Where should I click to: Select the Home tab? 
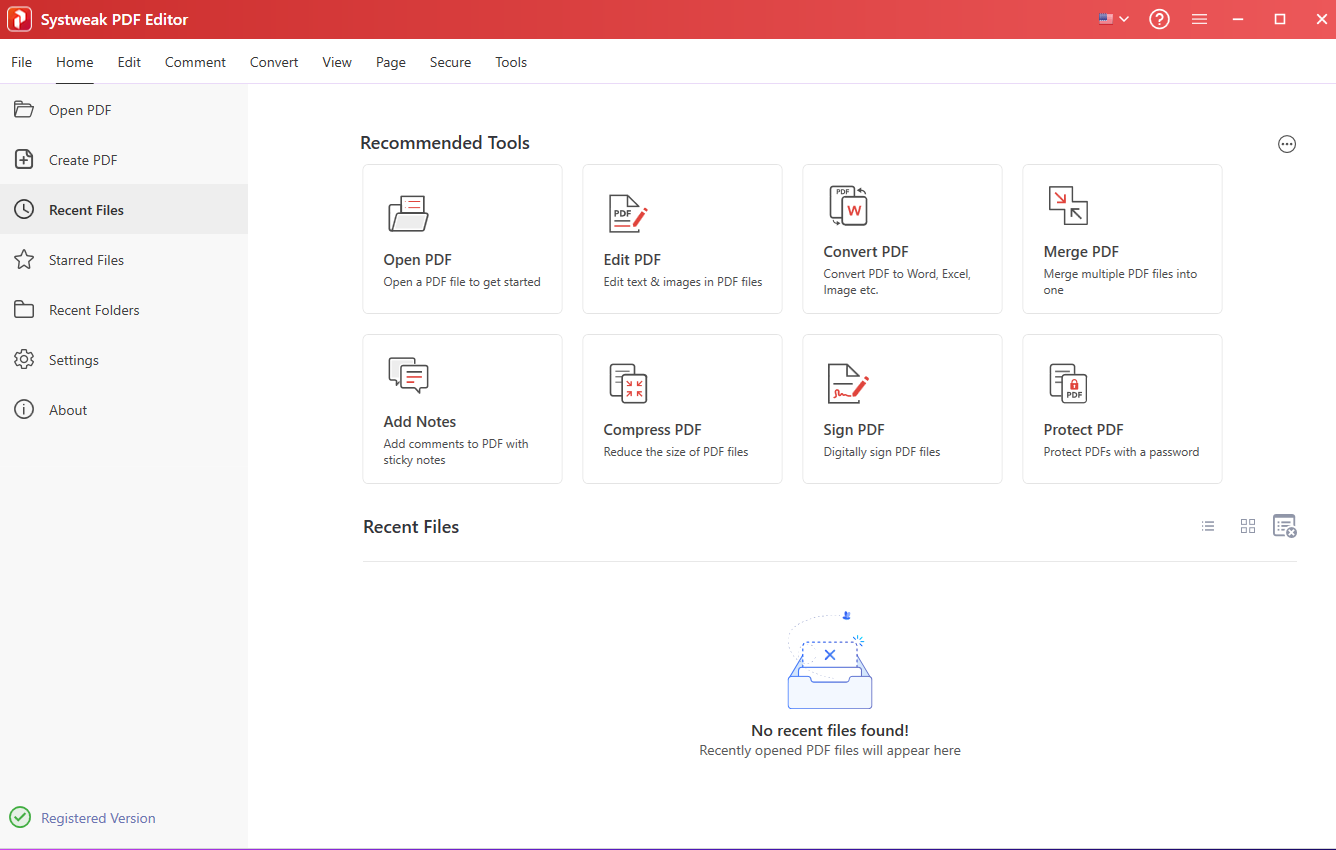[75, 62]
